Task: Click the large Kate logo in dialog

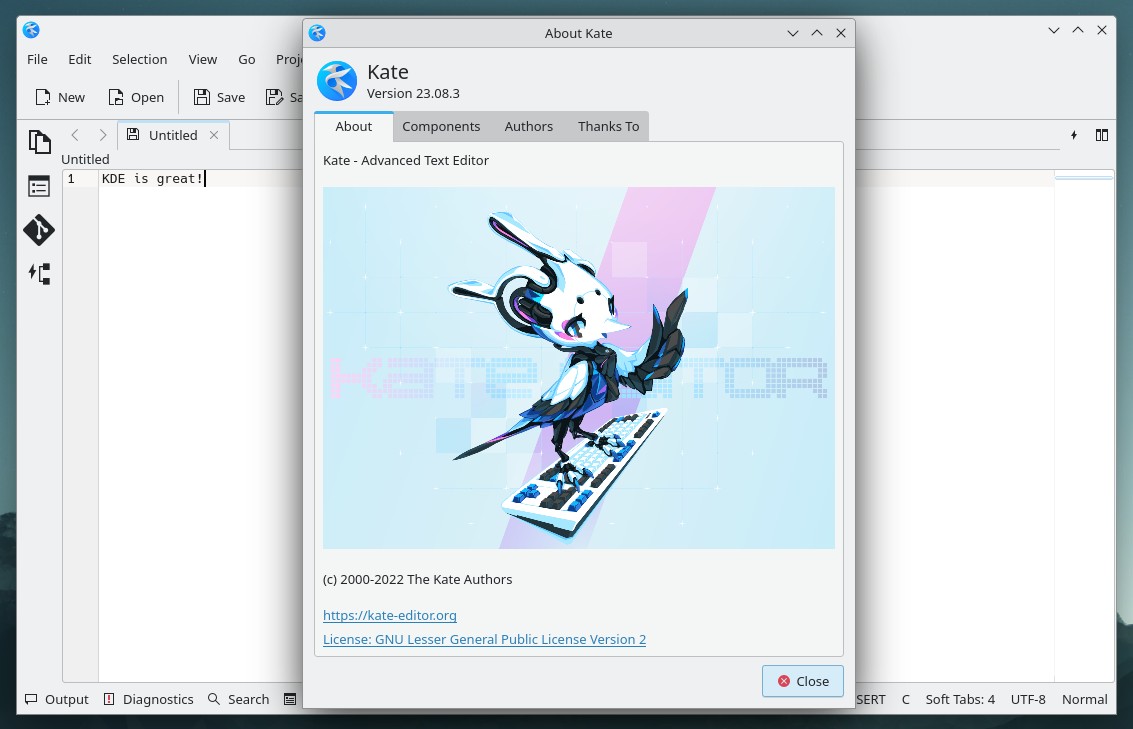Action: 337,81
